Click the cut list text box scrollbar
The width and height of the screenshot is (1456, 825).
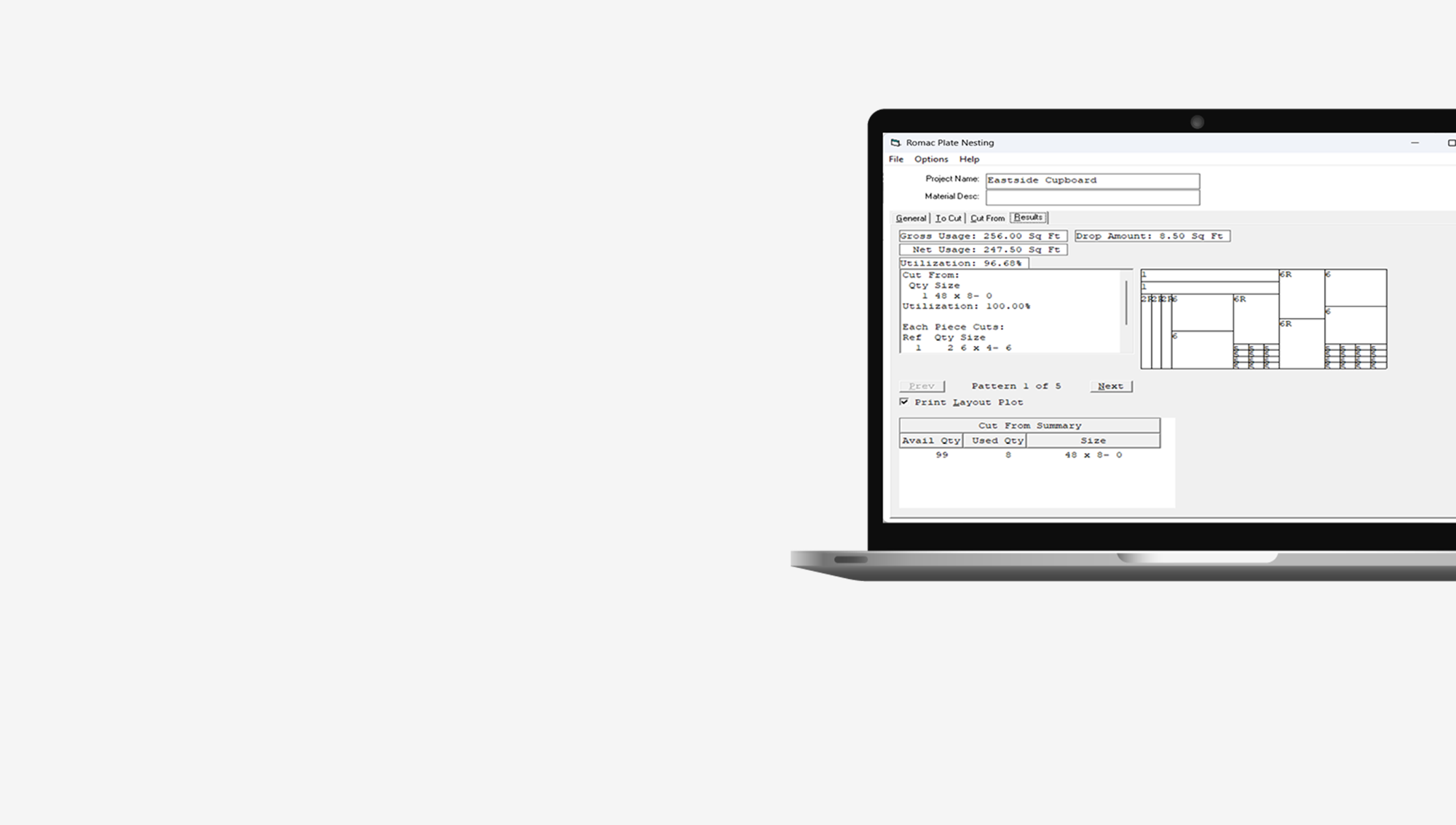[x=1126, y=302]
